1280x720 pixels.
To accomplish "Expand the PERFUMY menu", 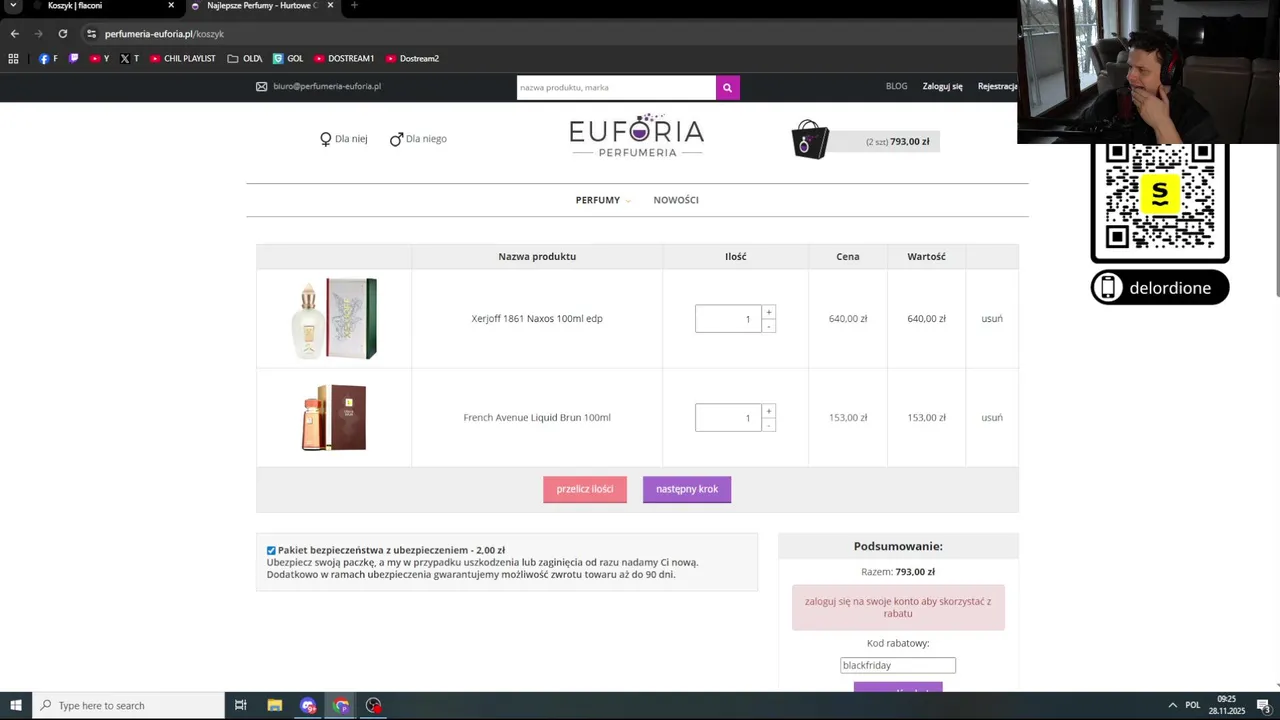I will click(603, 200).
